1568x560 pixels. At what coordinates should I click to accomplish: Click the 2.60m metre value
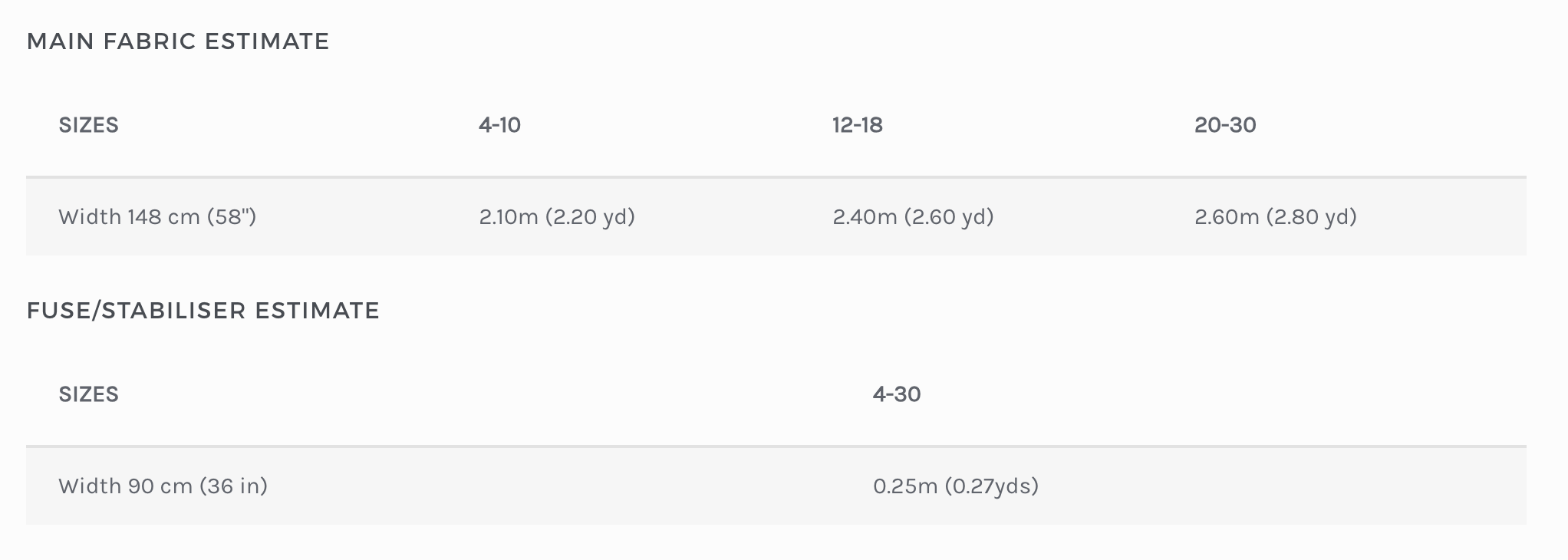tap(1227, 217)
